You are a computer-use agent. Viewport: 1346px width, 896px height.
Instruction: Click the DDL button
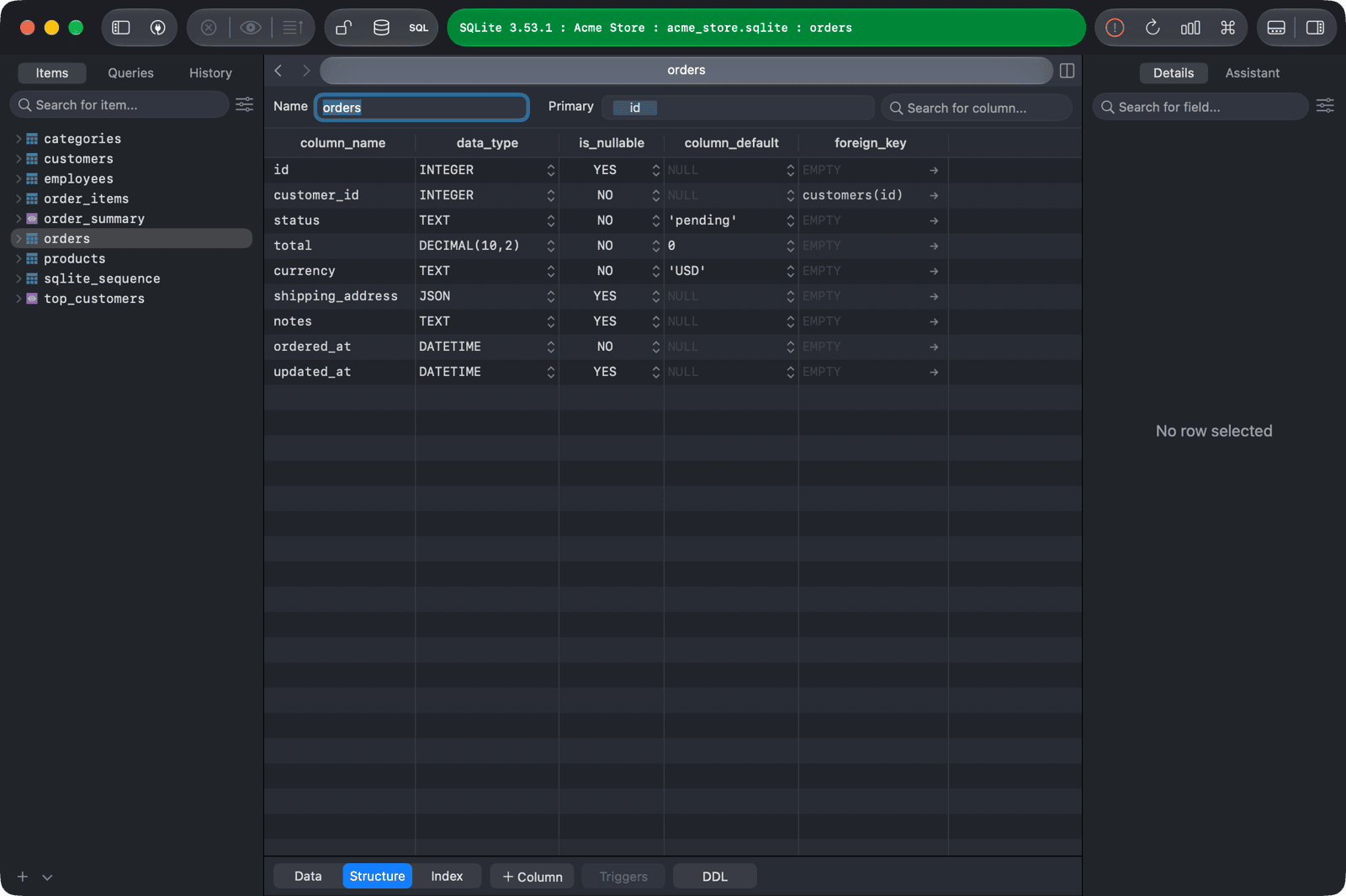[x=715, y=877]
